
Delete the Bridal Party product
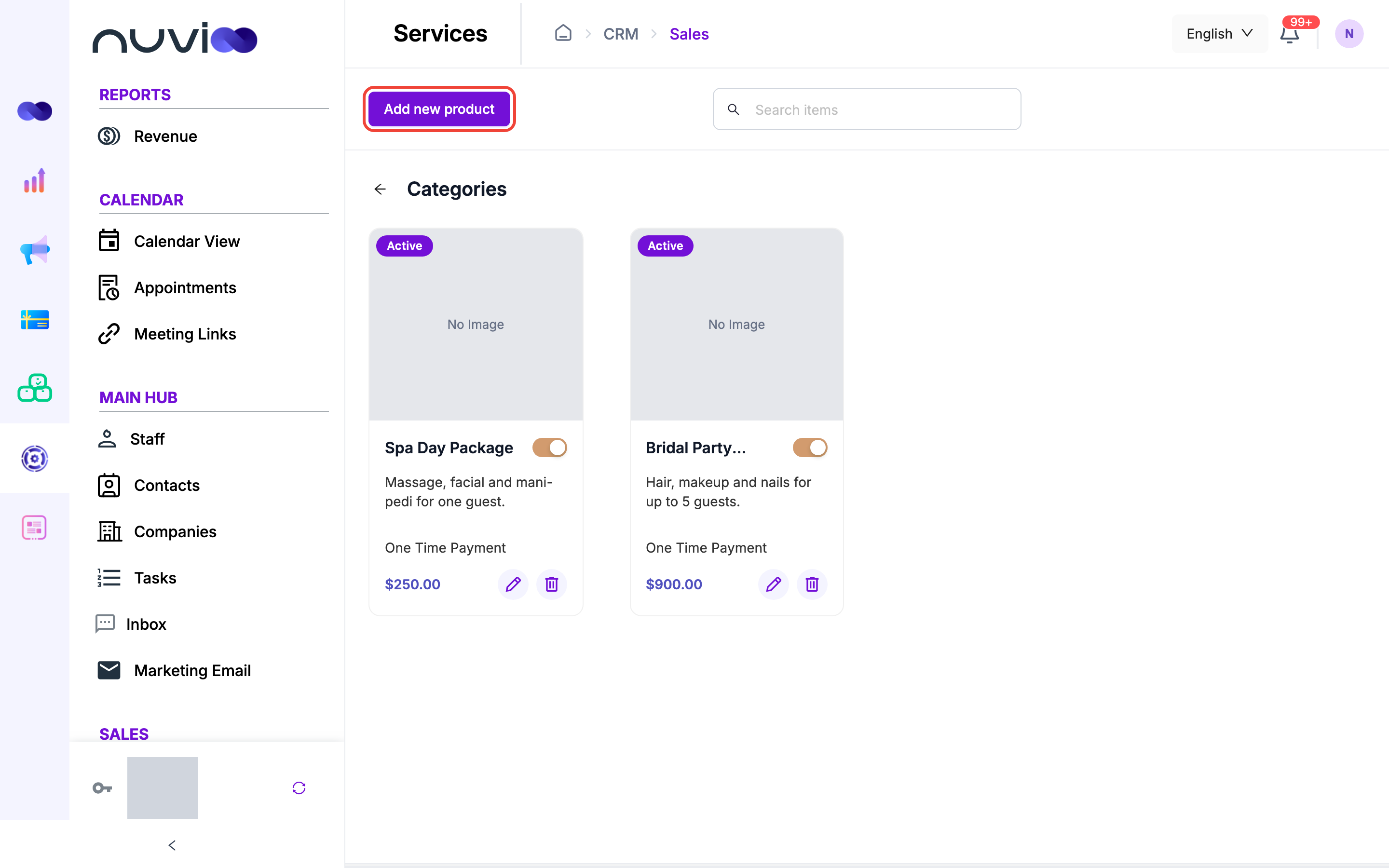pos(812,584)
